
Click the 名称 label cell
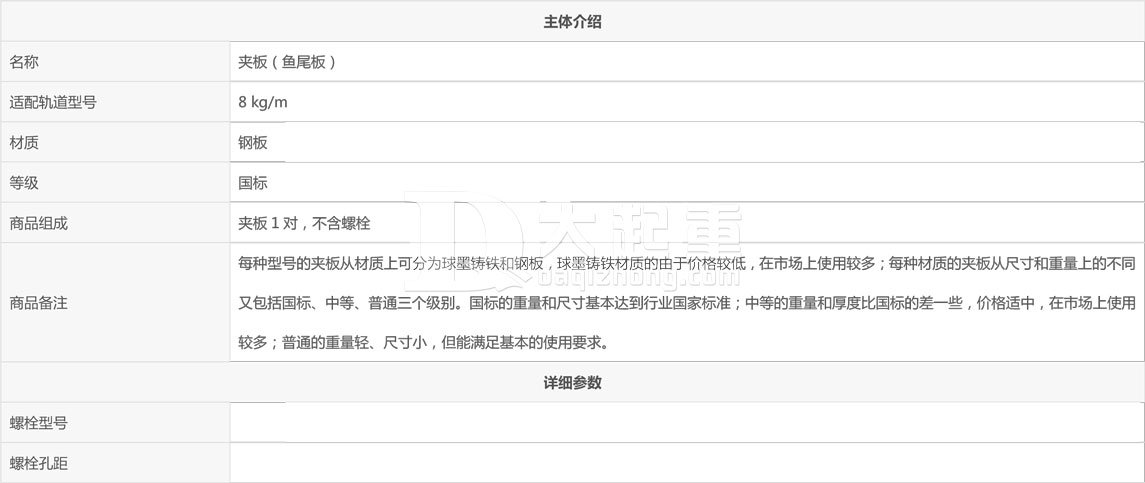[x=115, y=62]
